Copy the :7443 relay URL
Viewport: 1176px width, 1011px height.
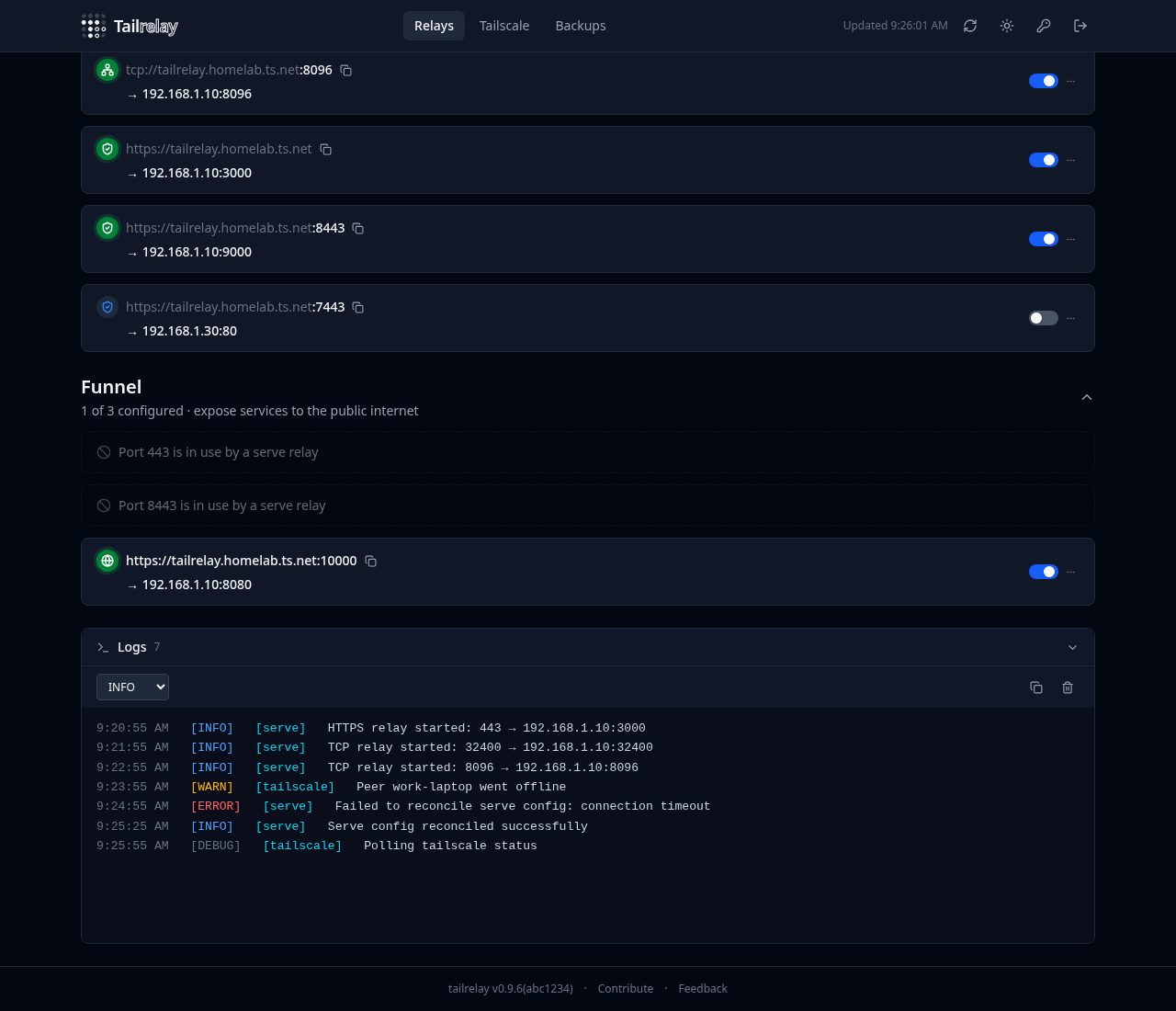(358, 307)
